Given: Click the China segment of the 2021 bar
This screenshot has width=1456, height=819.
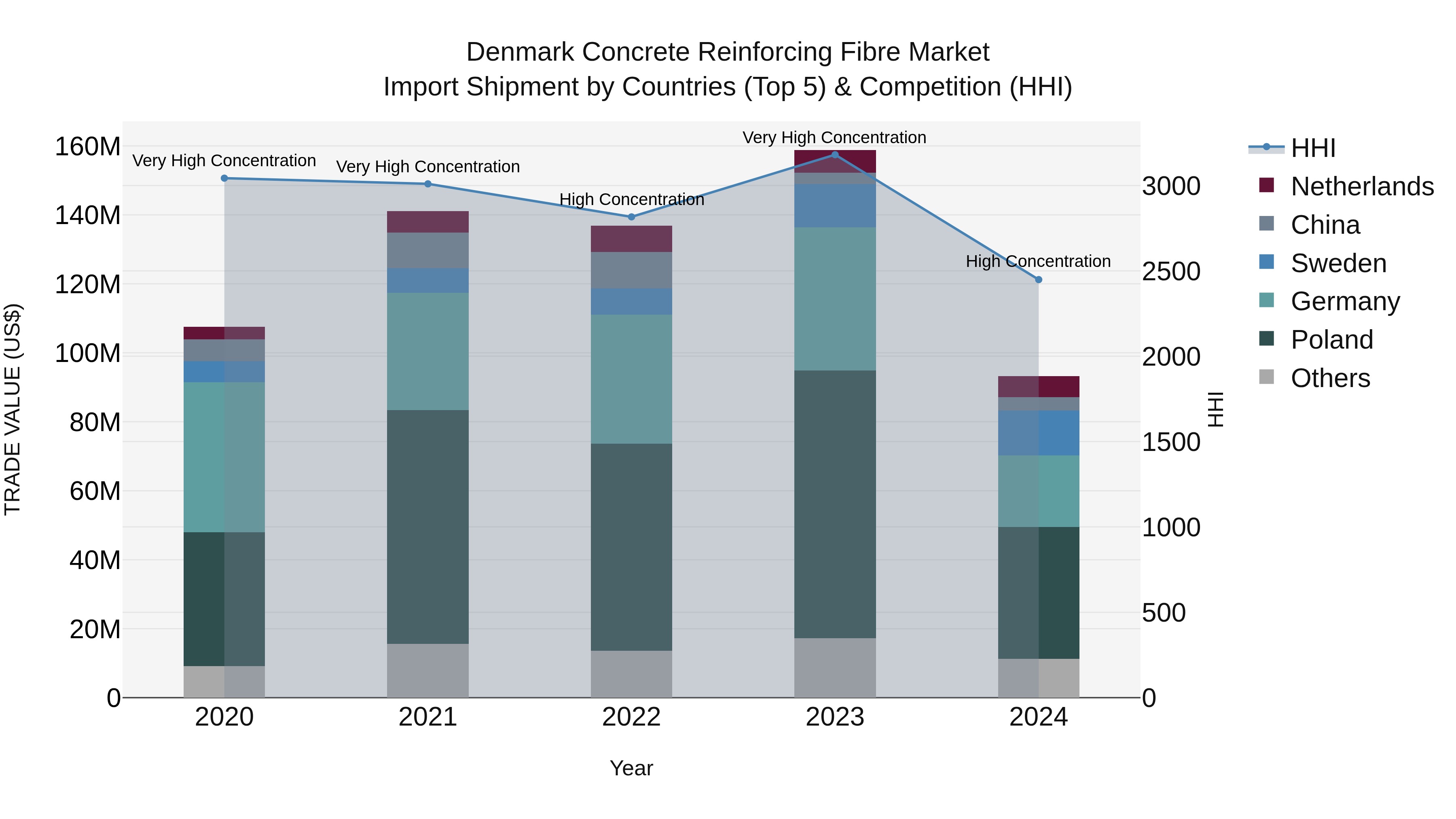Looking at the screenshot, I should pyautogui.click(x=428, y=250).
